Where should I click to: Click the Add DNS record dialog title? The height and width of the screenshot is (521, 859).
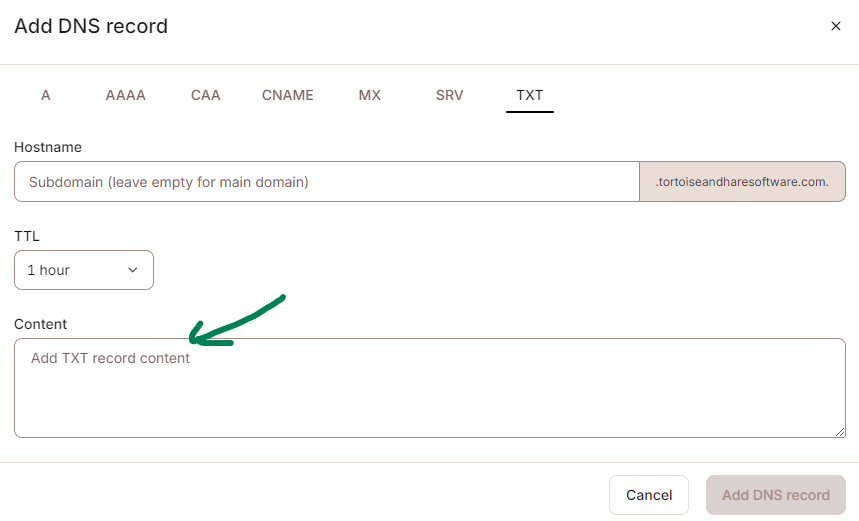pyautogui.click(x=91, y=26)
